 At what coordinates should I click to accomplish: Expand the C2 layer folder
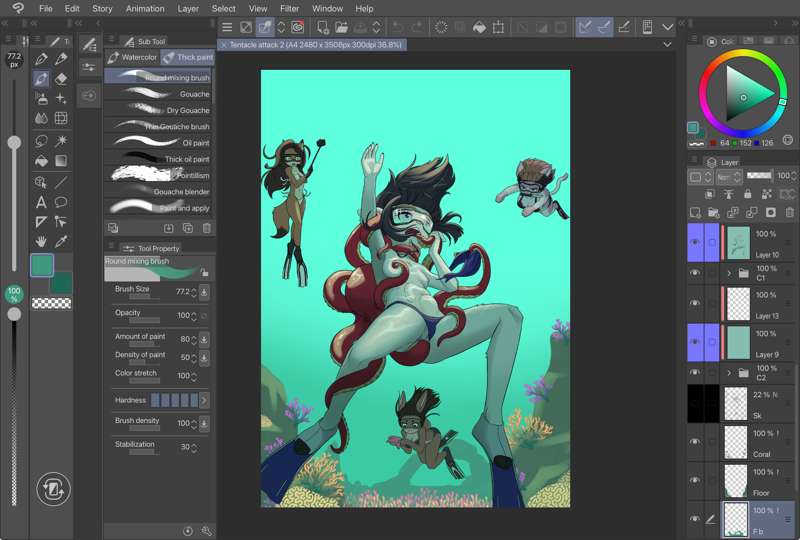(729, 373)
